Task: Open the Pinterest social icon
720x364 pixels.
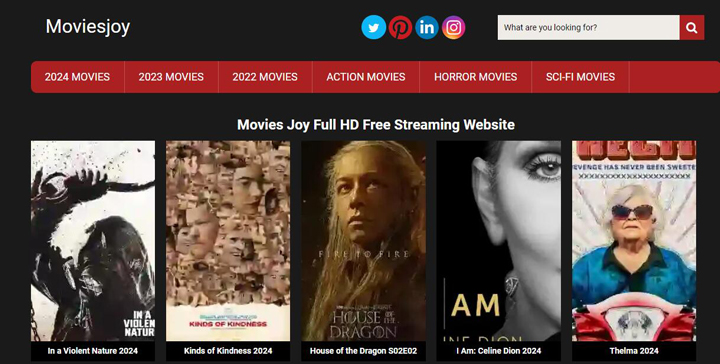Action: coord(400,28)
